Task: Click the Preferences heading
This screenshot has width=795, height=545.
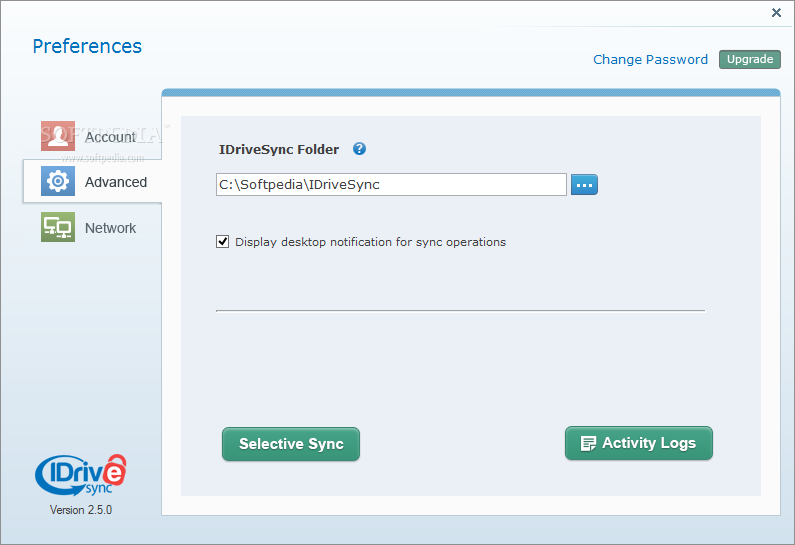Action: pos(87,46)
